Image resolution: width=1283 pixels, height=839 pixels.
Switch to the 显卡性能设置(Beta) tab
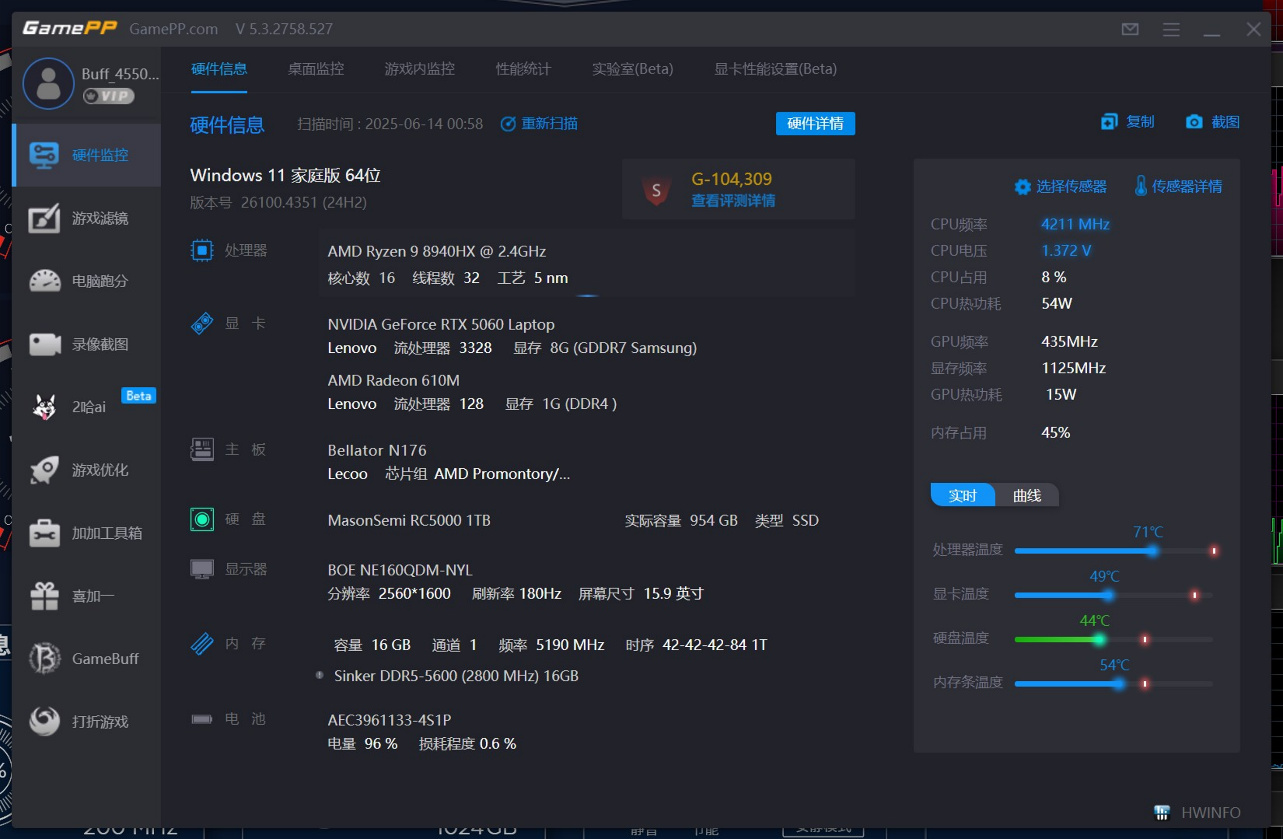point(776,69)
